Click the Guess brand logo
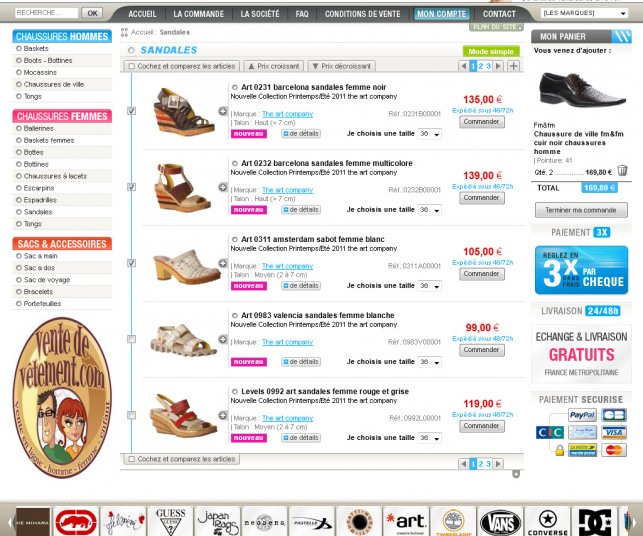Viewport: 643px width, 536px height. coord(171,522)
